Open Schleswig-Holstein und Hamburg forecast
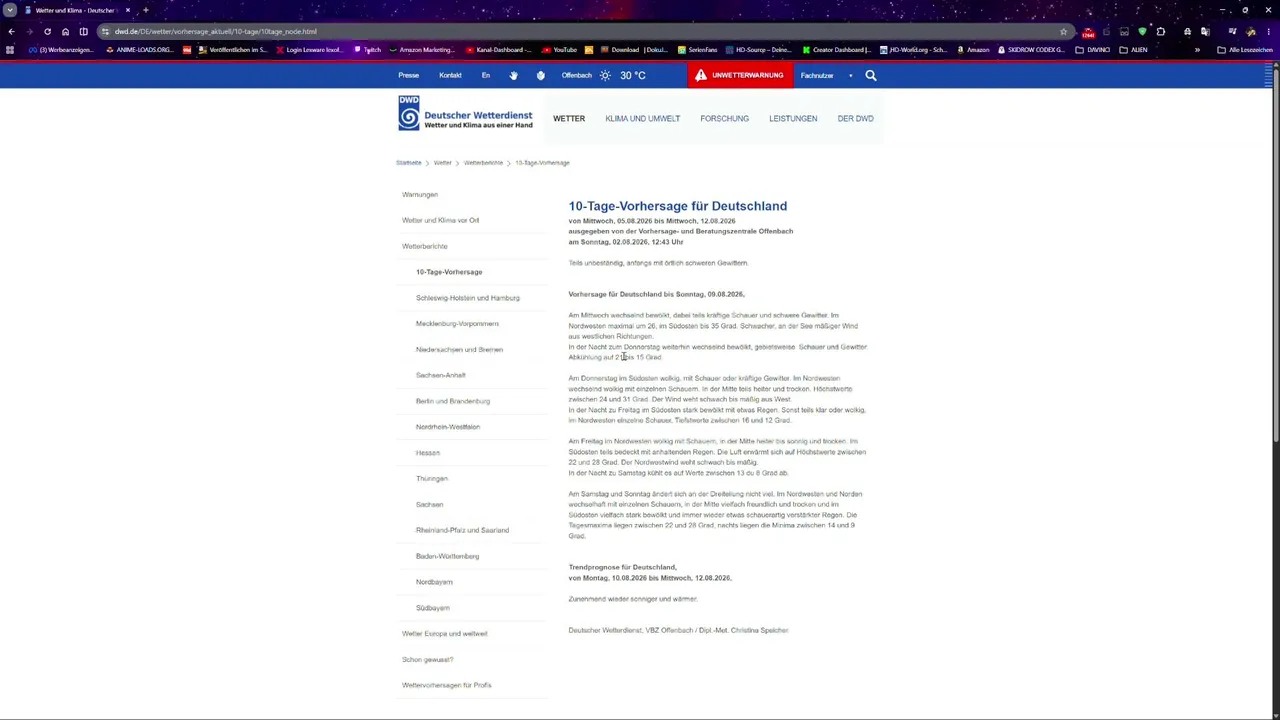The width and height of the screenshot is (1280, 720). coord(467,298)
